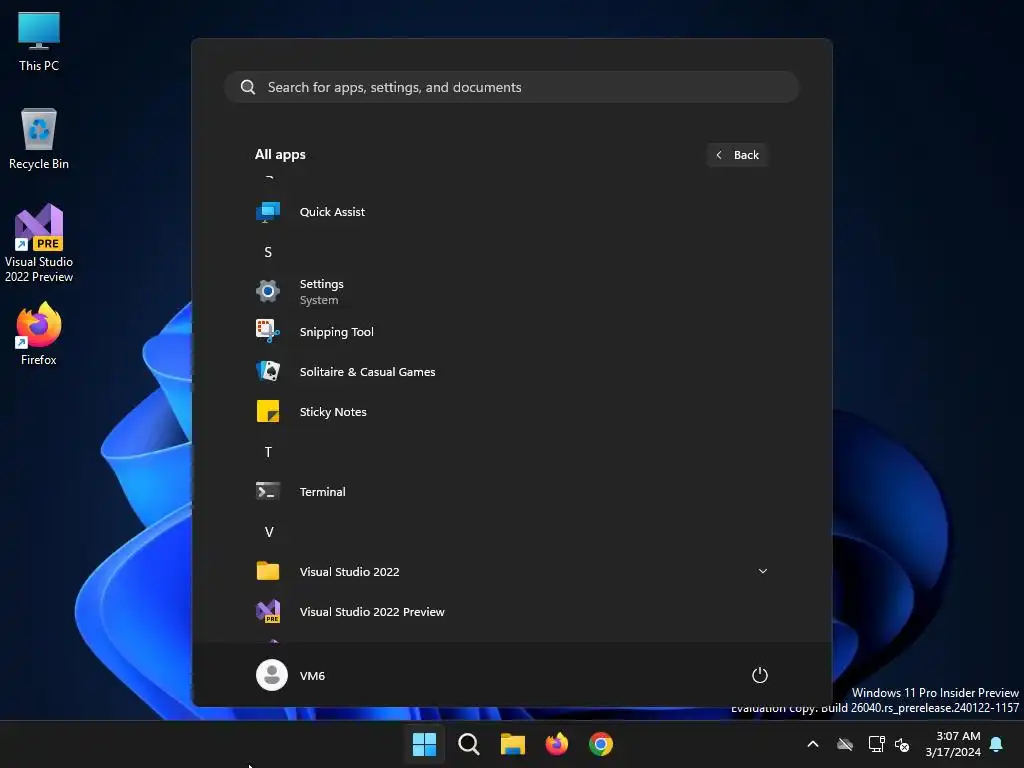Click the Terminal label
1024x768 pixels.
pos(323,492)
